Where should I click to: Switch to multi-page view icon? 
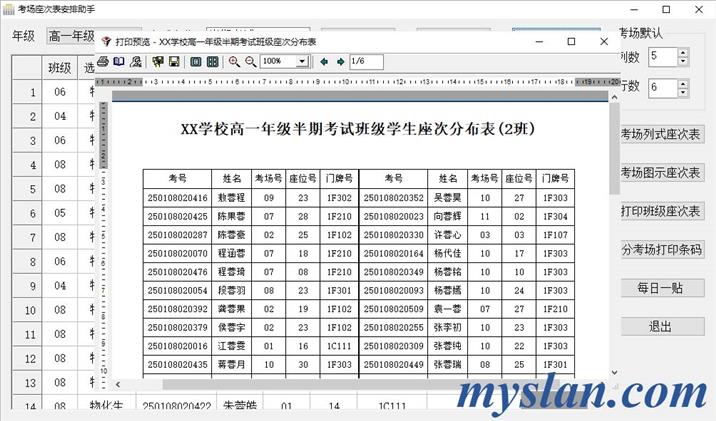pyautogui.click(x=213, y=61)
